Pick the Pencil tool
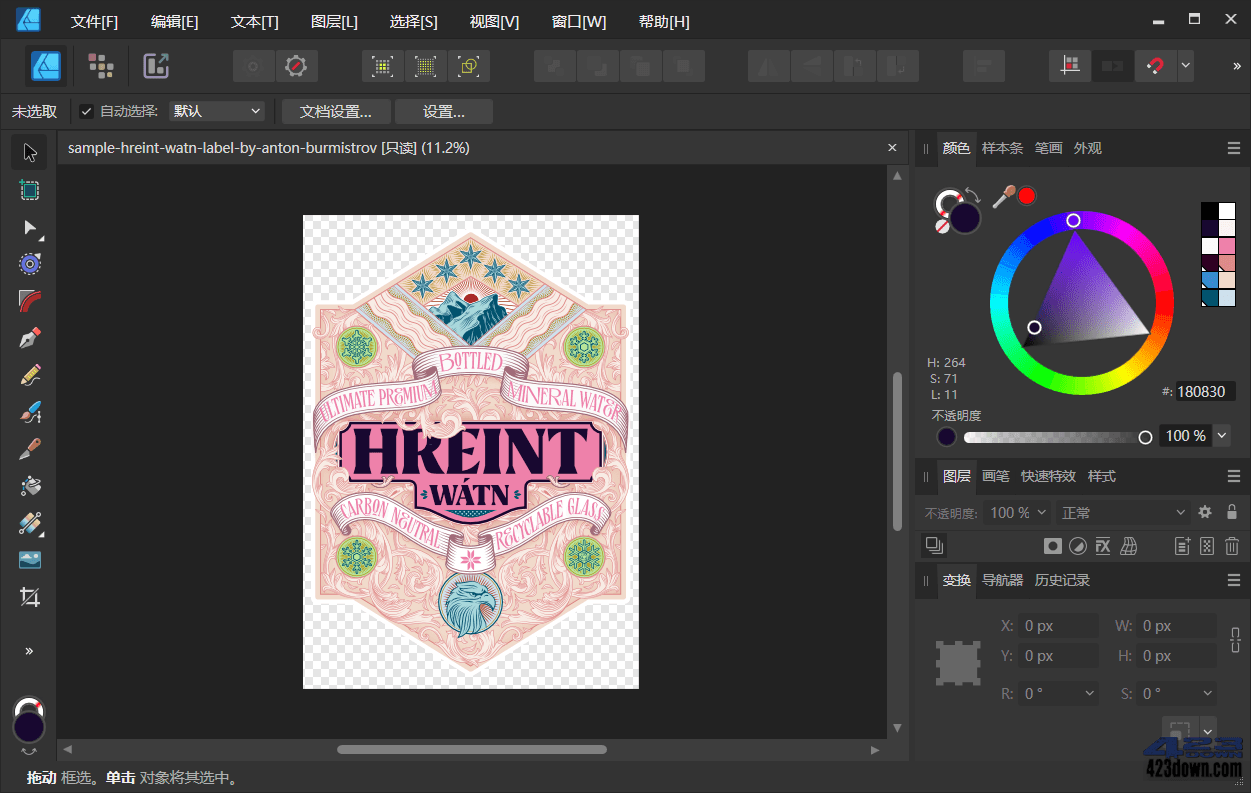Viewport: 1251px width, 793px height. tap(29, 375)
